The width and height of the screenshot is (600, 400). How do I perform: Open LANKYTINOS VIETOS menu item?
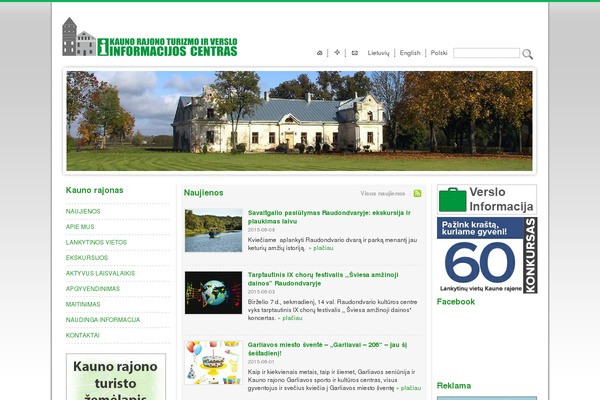[x=96, y=242]
